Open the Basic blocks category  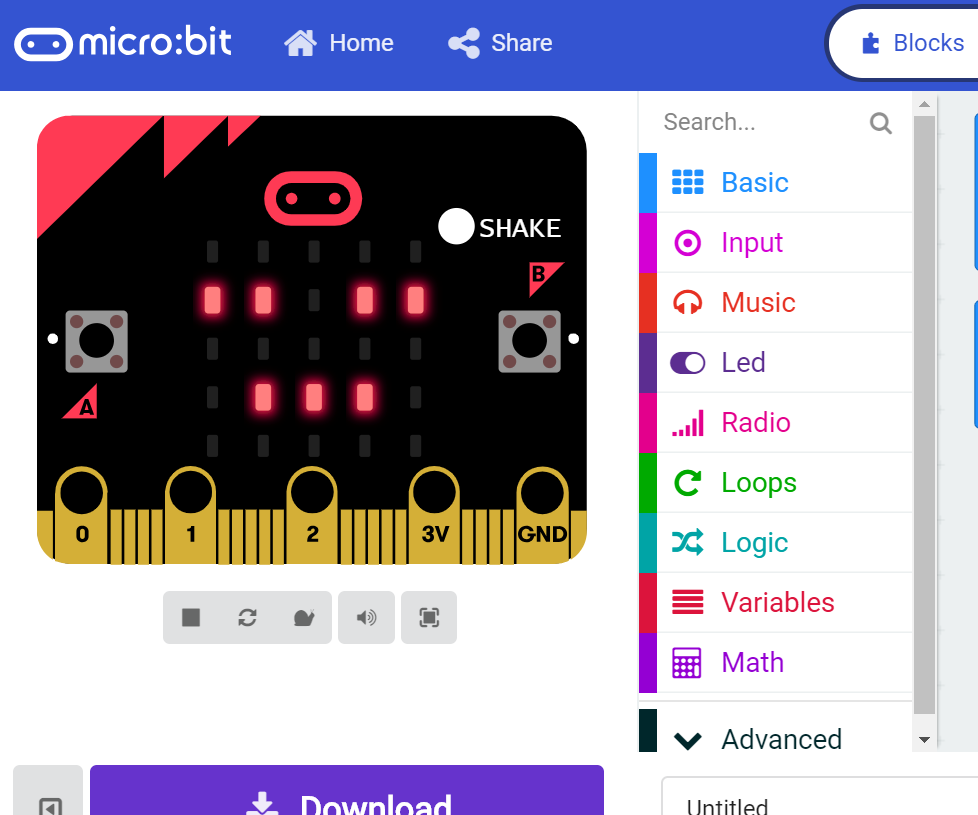click(754, 182)
